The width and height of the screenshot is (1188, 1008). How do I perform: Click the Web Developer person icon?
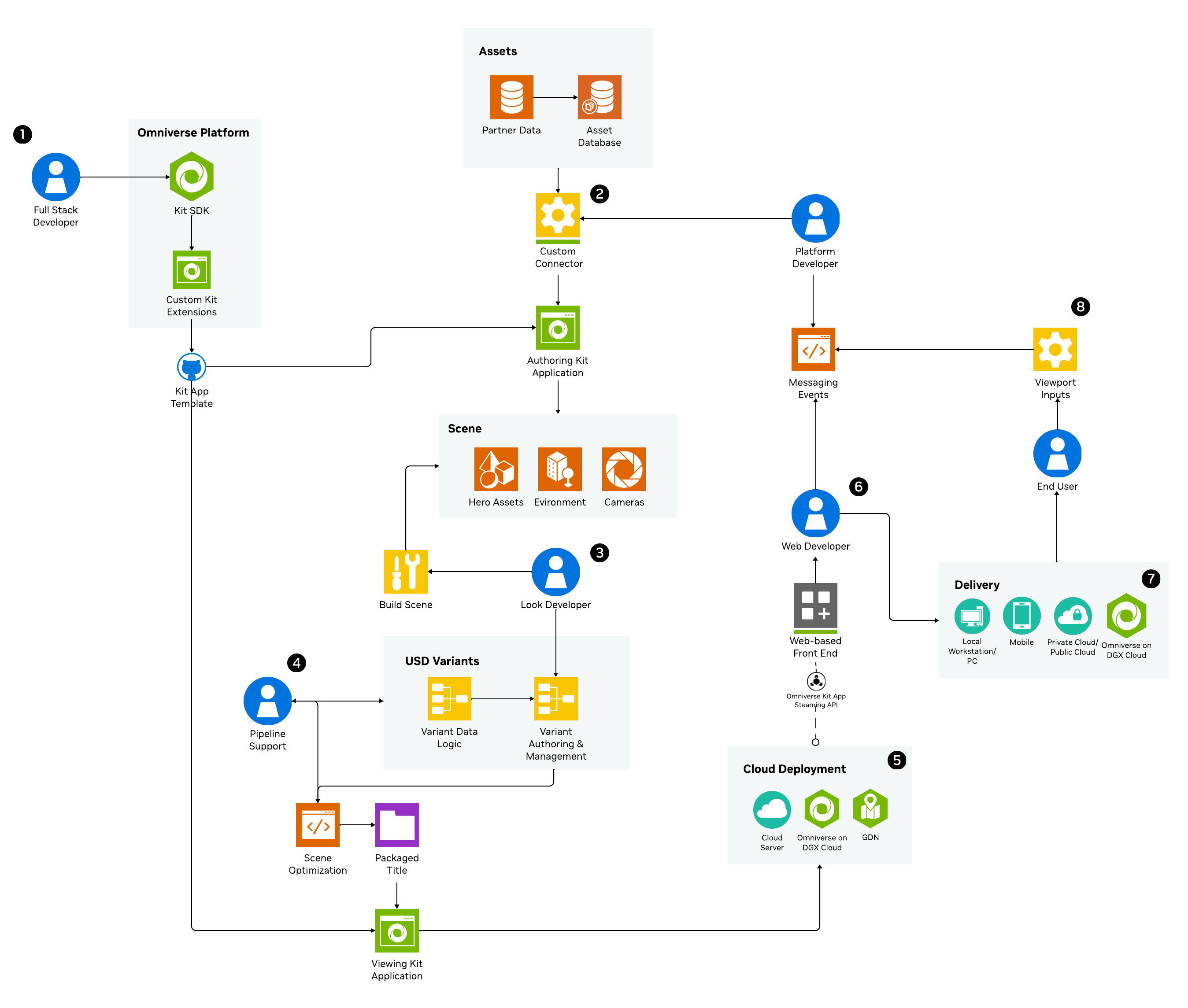pos(815,513)
